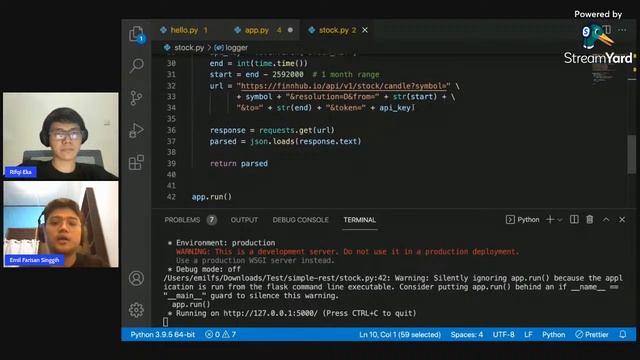Open the Extensions view
The height and width of the screenshot is (360, 640).
coord(136,162)
